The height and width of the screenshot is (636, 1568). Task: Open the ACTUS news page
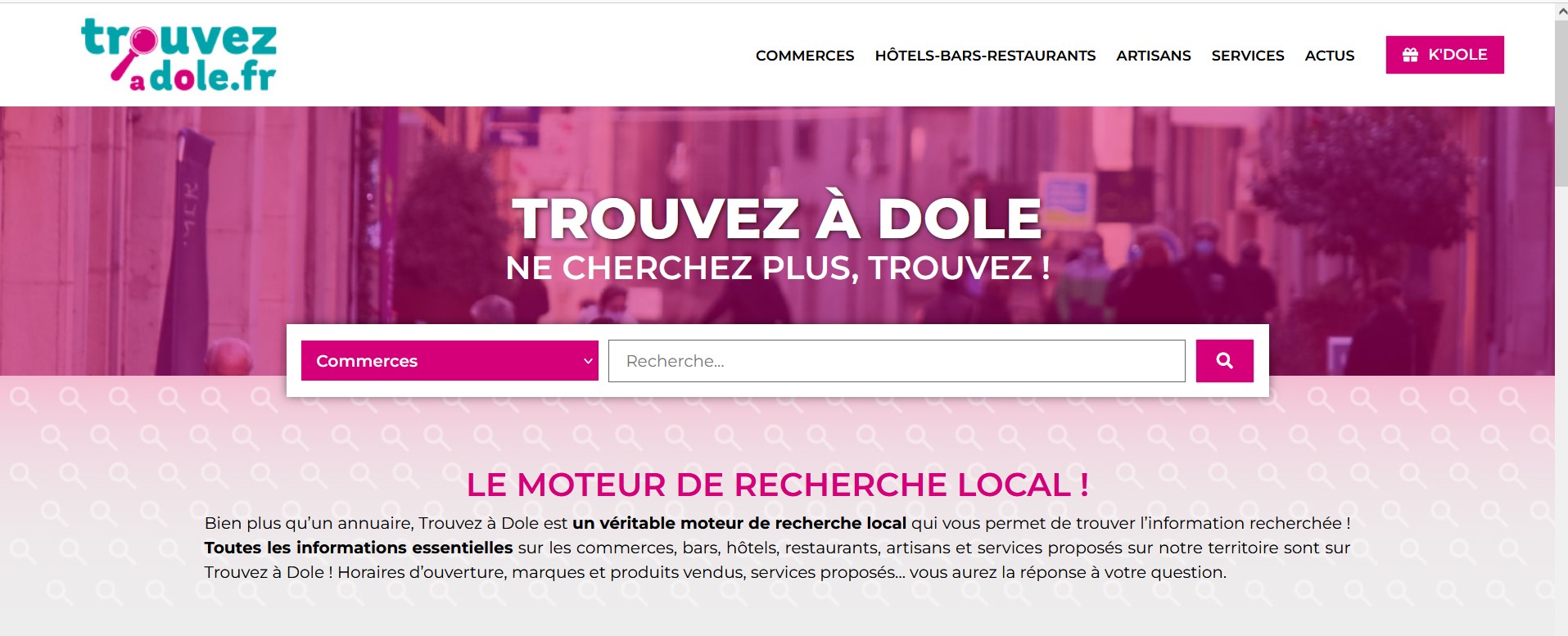click(x=1330, y=56)
